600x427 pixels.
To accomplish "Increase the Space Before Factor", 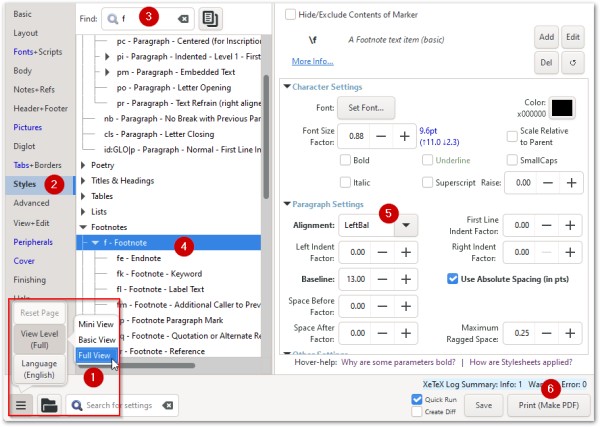I will pos(406,306).
